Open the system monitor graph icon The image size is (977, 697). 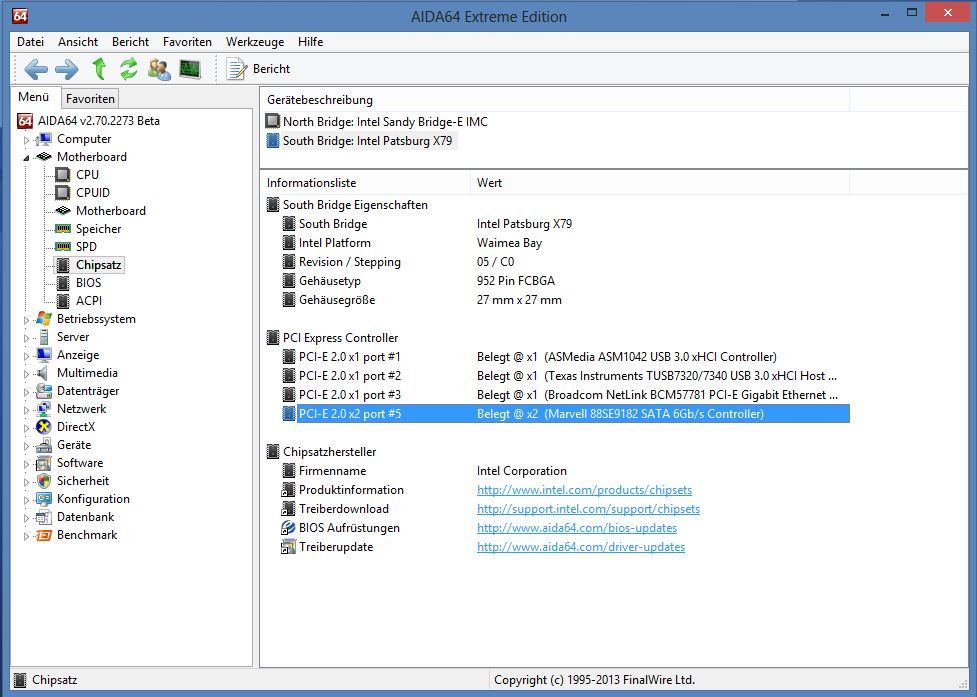coord(190,69)
